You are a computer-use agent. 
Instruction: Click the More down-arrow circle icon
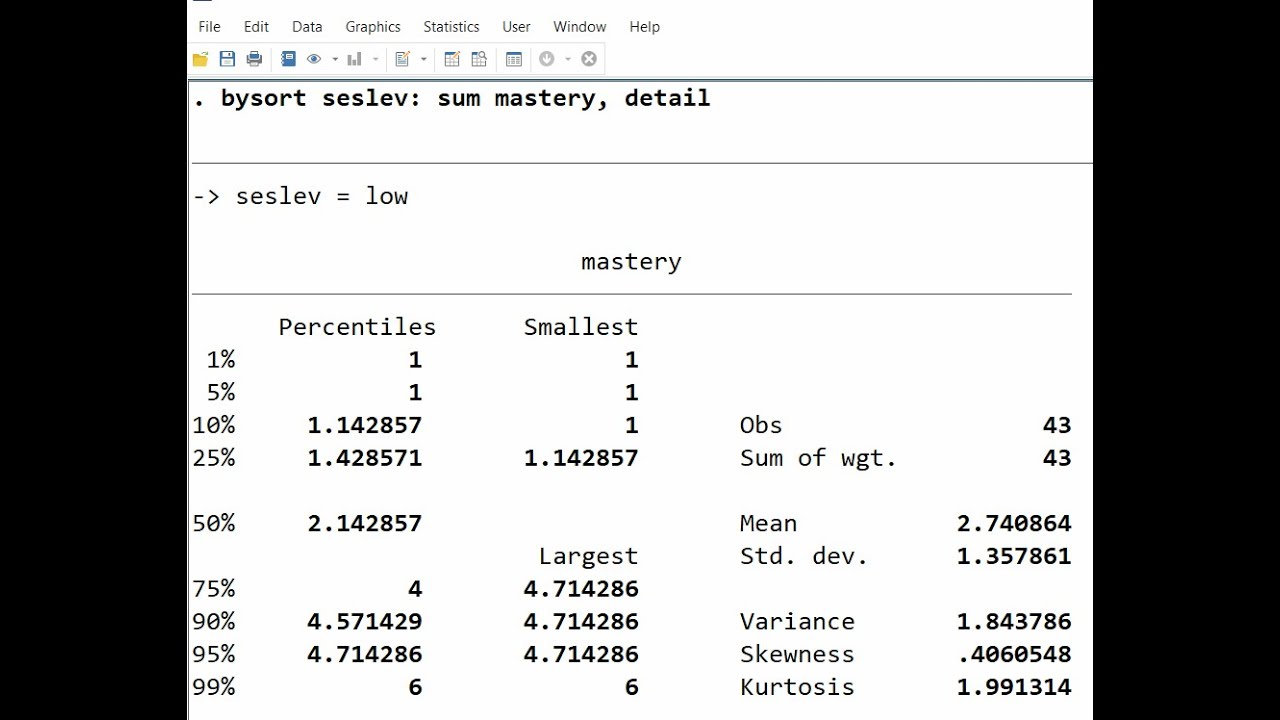tap(547, 59)
